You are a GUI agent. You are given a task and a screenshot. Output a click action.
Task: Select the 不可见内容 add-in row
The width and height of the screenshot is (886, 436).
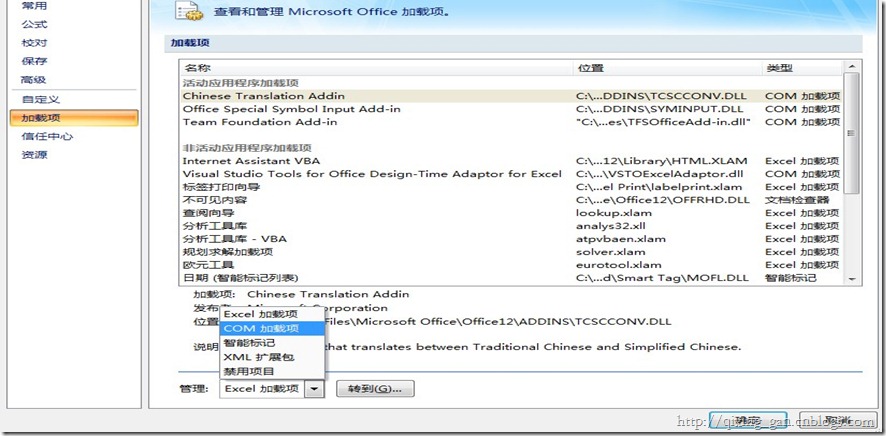[x=511, y=200]
